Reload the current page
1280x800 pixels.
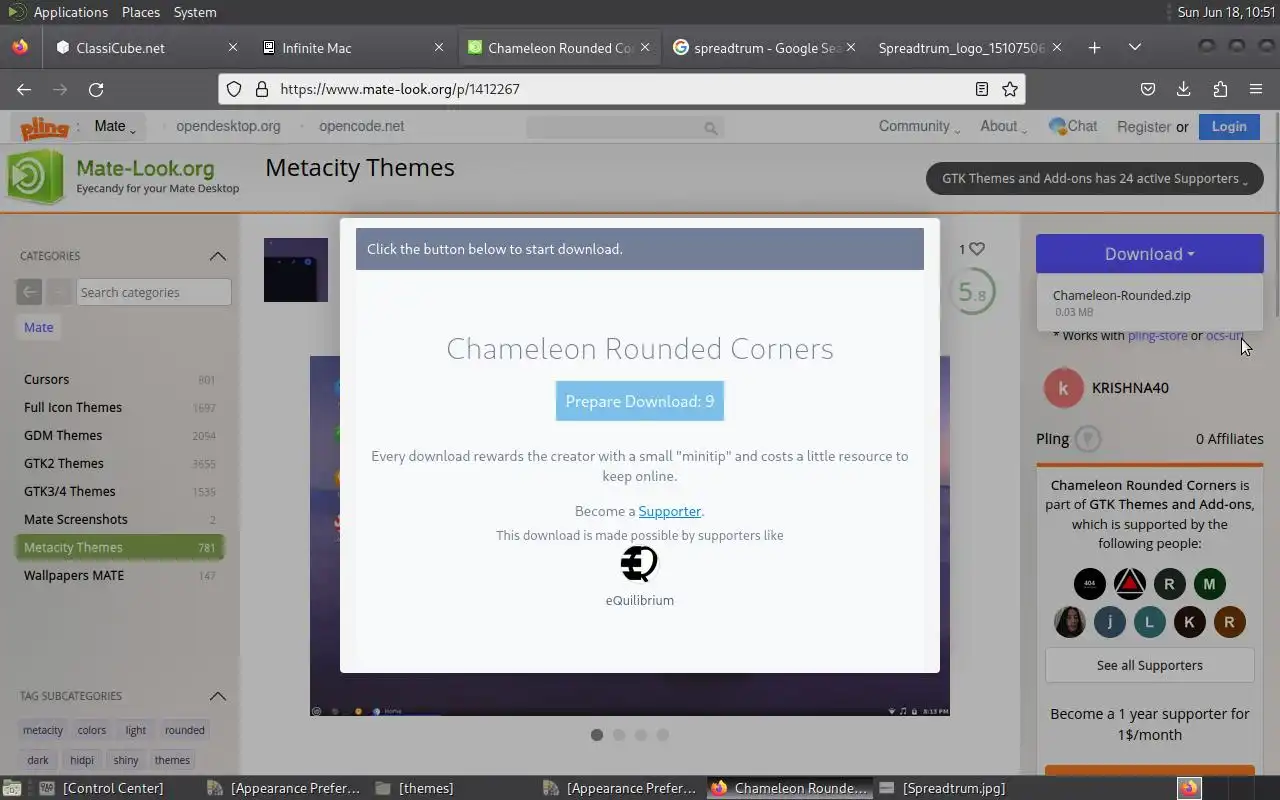click(x=96, y=89)
